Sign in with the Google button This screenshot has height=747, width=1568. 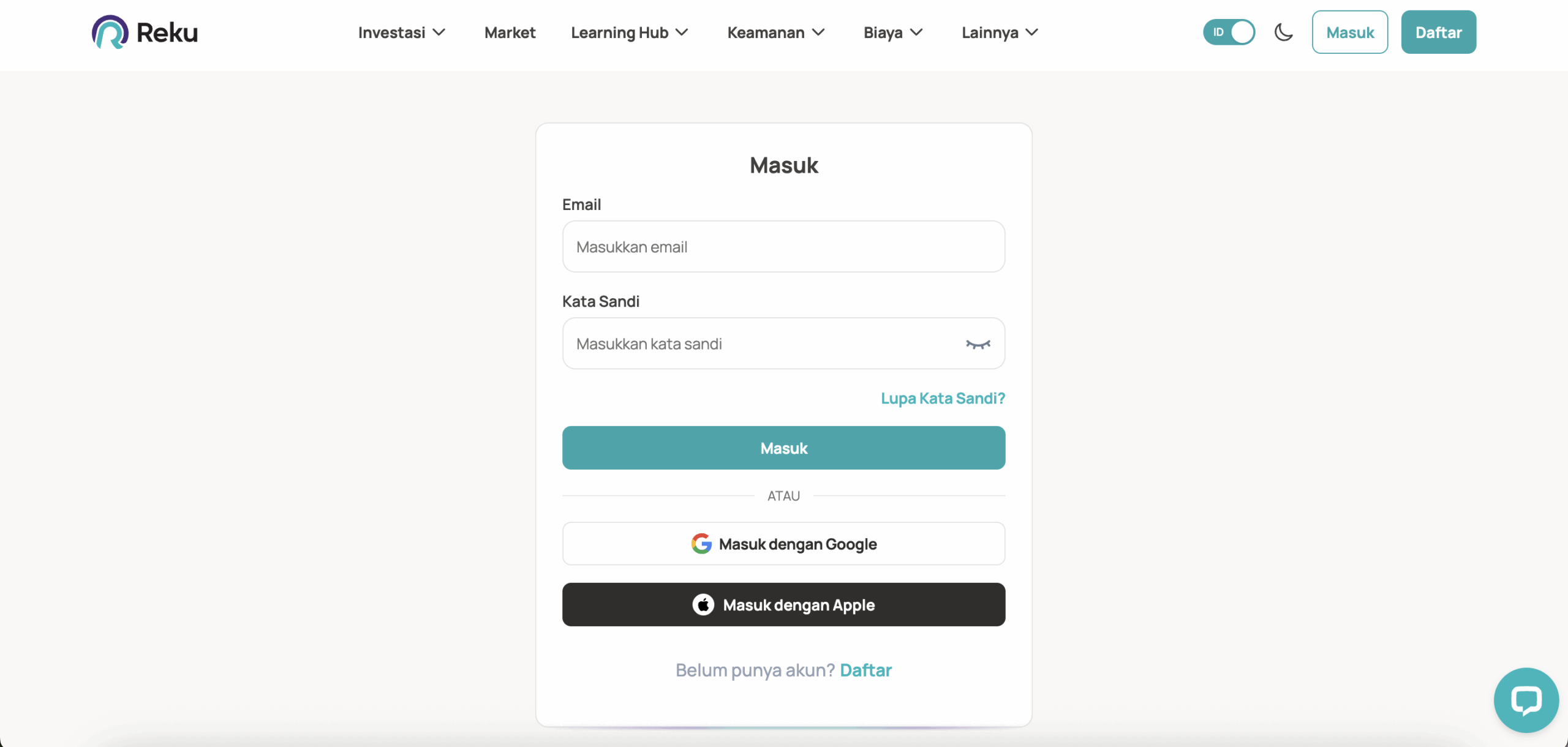click(x=783, y=544)
